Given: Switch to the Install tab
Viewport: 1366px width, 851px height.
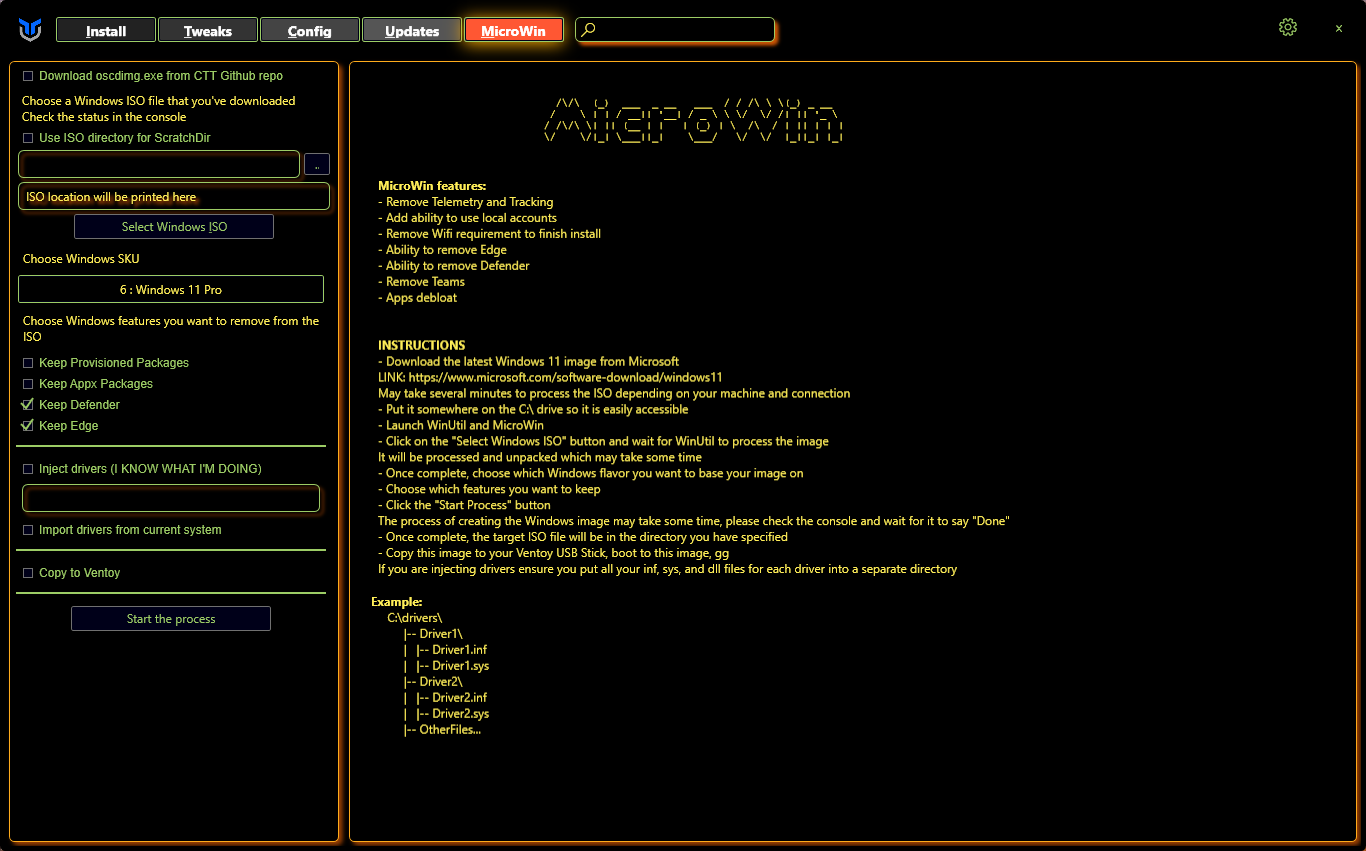Looking at the screenshot, I should point(106,31).
